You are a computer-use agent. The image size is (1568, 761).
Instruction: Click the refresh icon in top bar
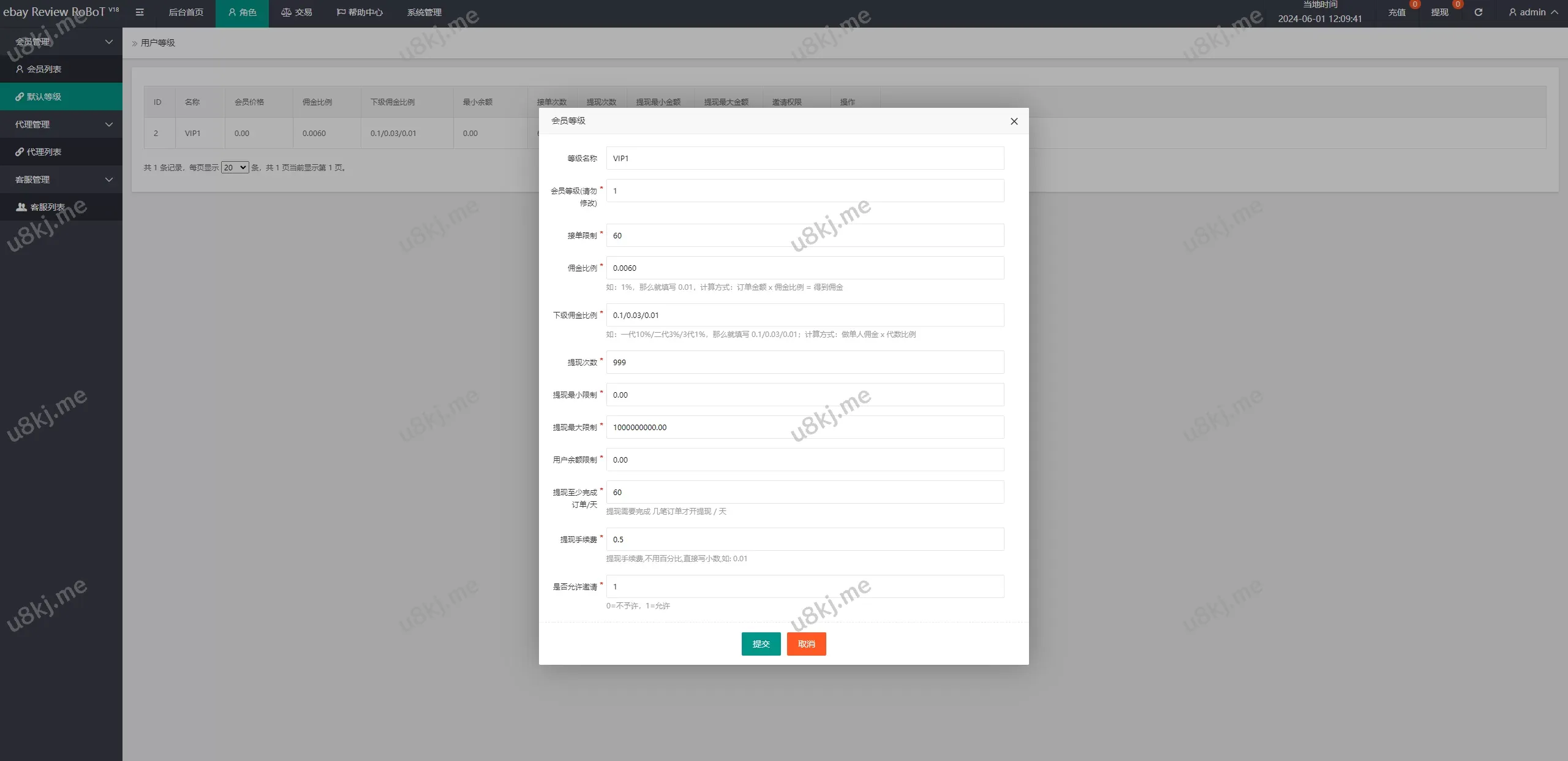[x=1478, y=12]
